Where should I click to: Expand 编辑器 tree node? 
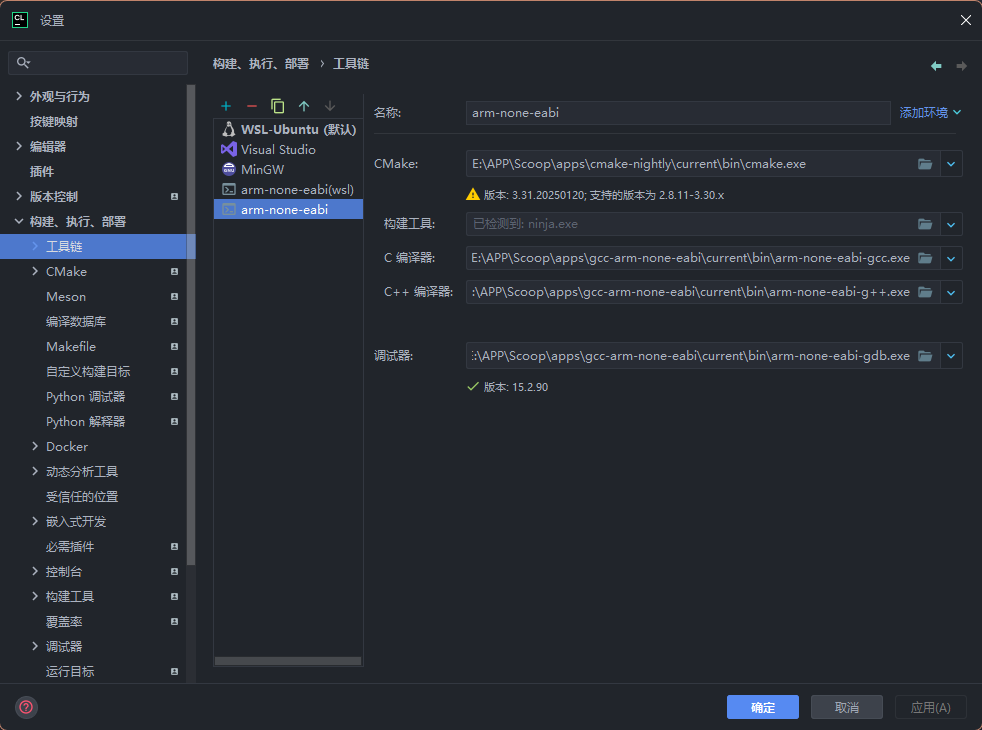(19, 147)
